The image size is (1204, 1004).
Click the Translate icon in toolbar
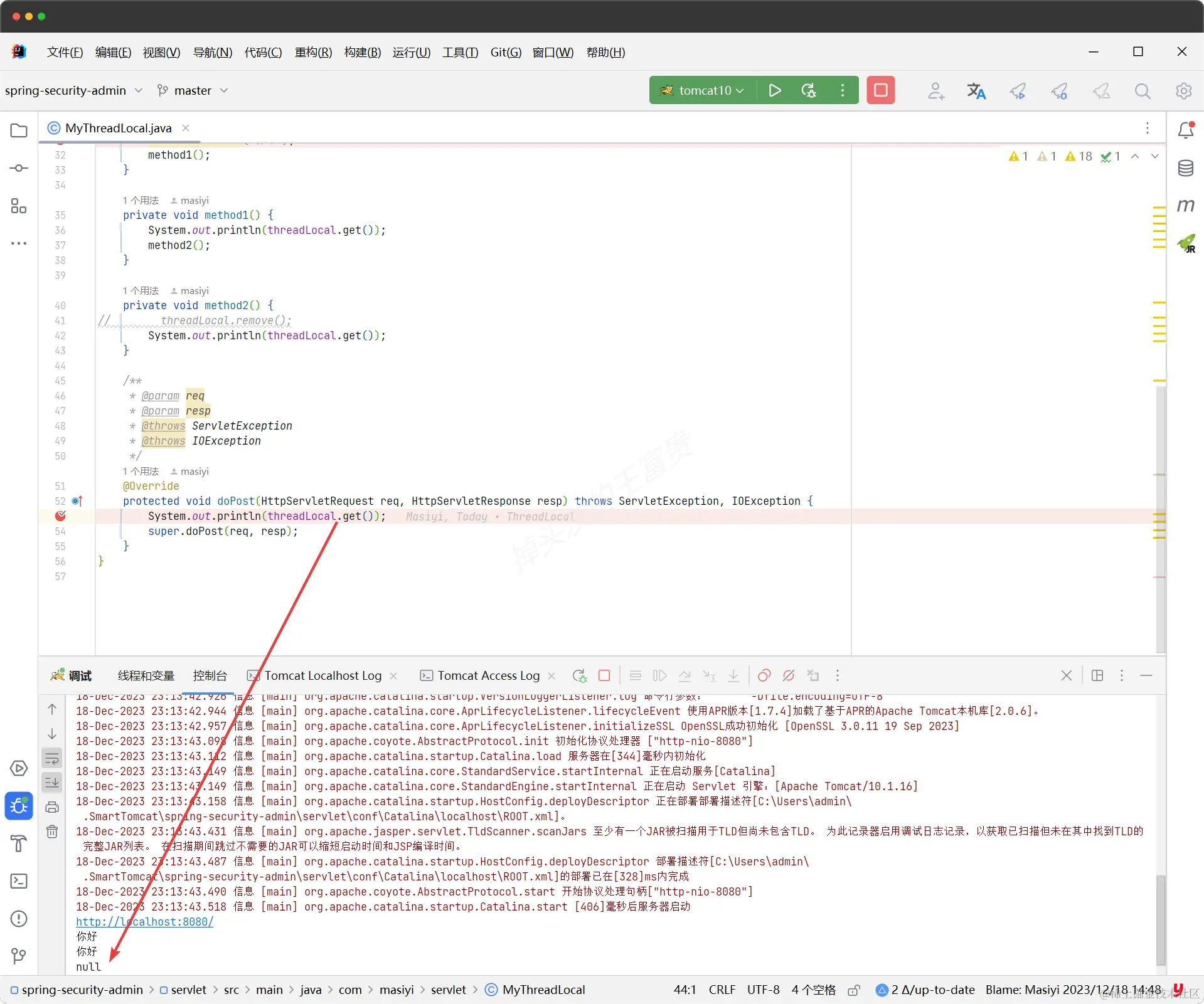976,91
